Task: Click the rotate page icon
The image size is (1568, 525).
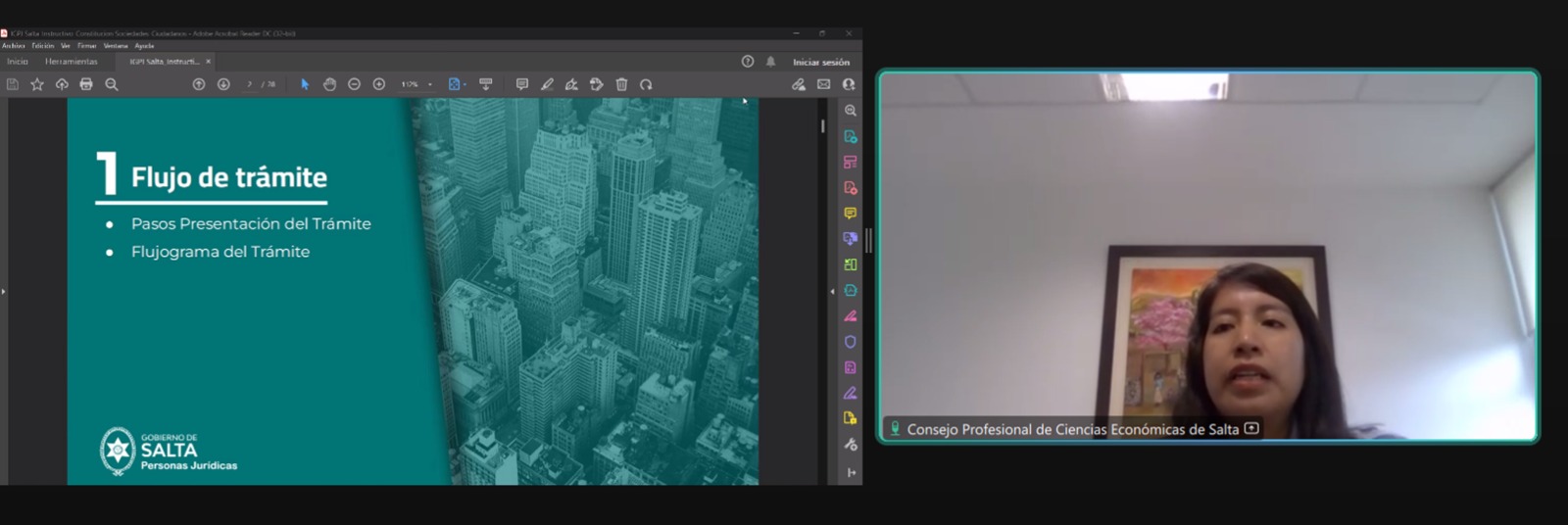Action: pos(646,84)
